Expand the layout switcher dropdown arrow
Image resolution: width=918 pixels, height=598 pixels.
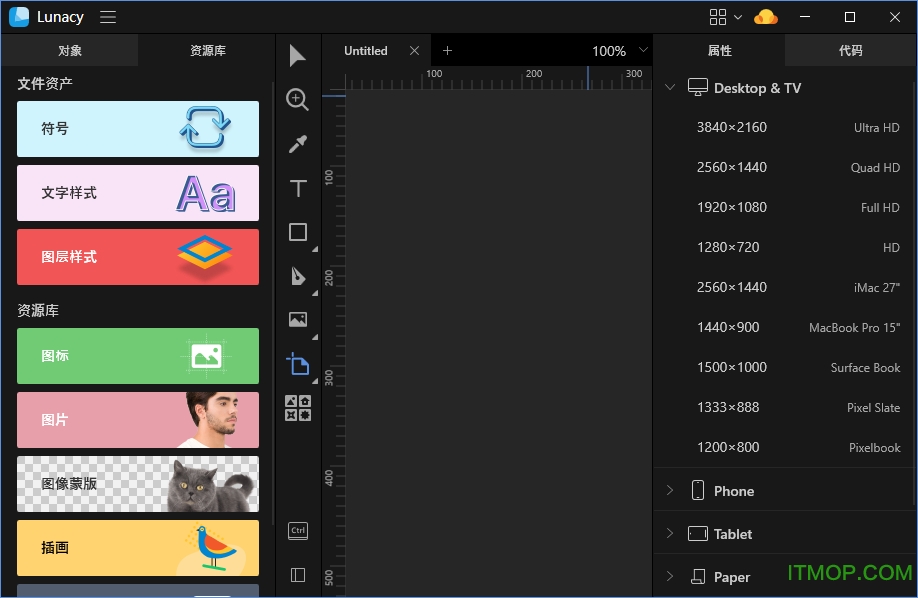pos(738,17)
